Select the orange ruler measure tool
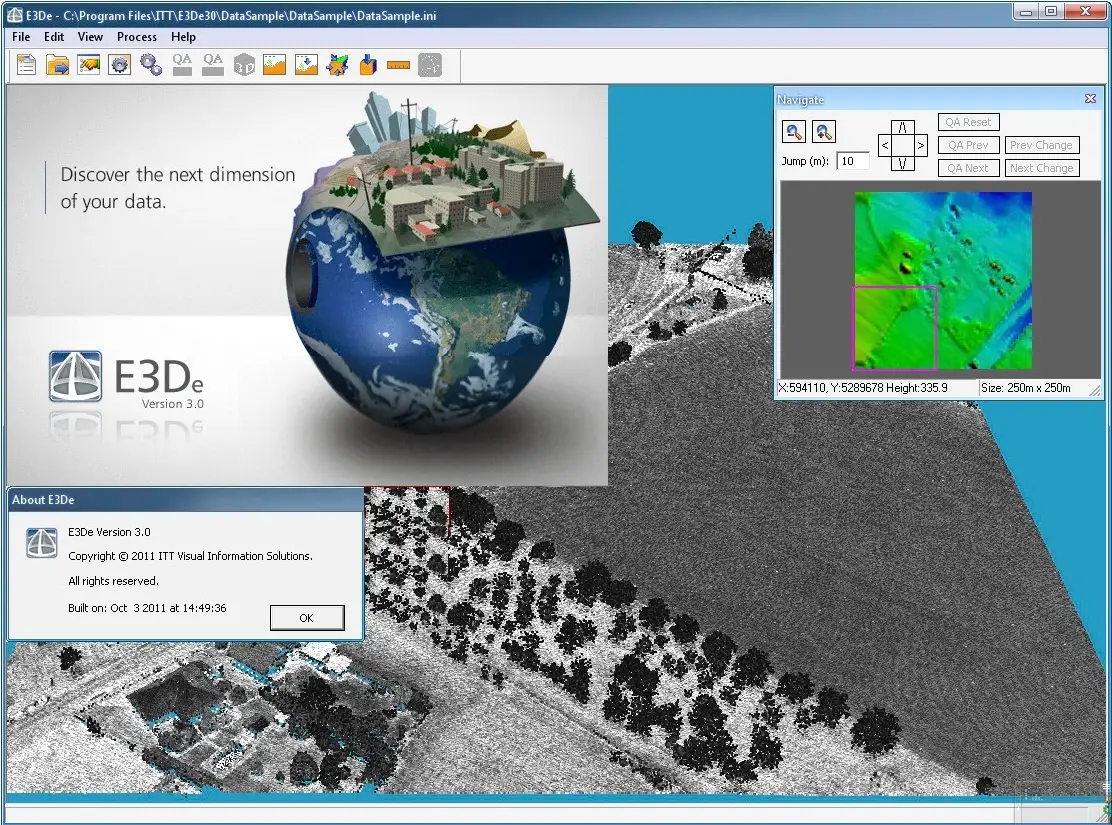This screenshot has height=825, width=1112. tap(399, 65)
